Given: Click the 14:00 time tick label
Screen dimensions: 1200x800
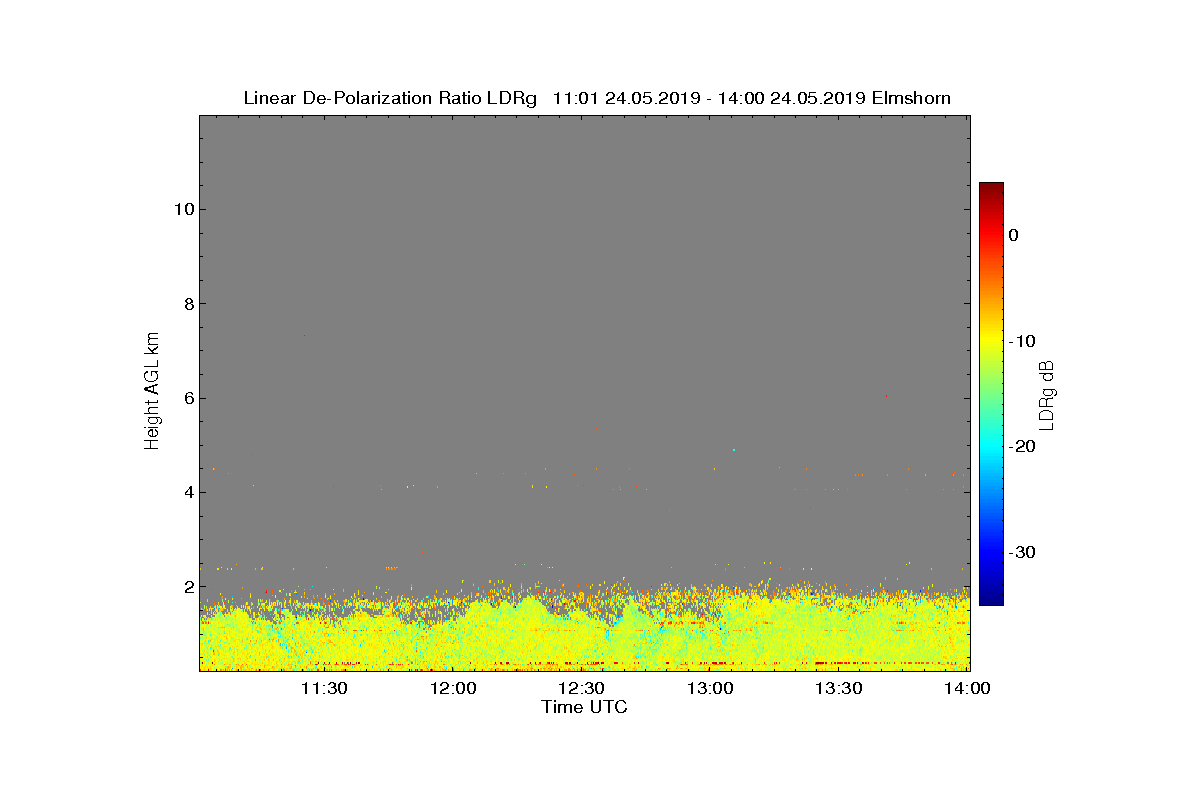Looking at the screenshot, I should coord(967,689).
